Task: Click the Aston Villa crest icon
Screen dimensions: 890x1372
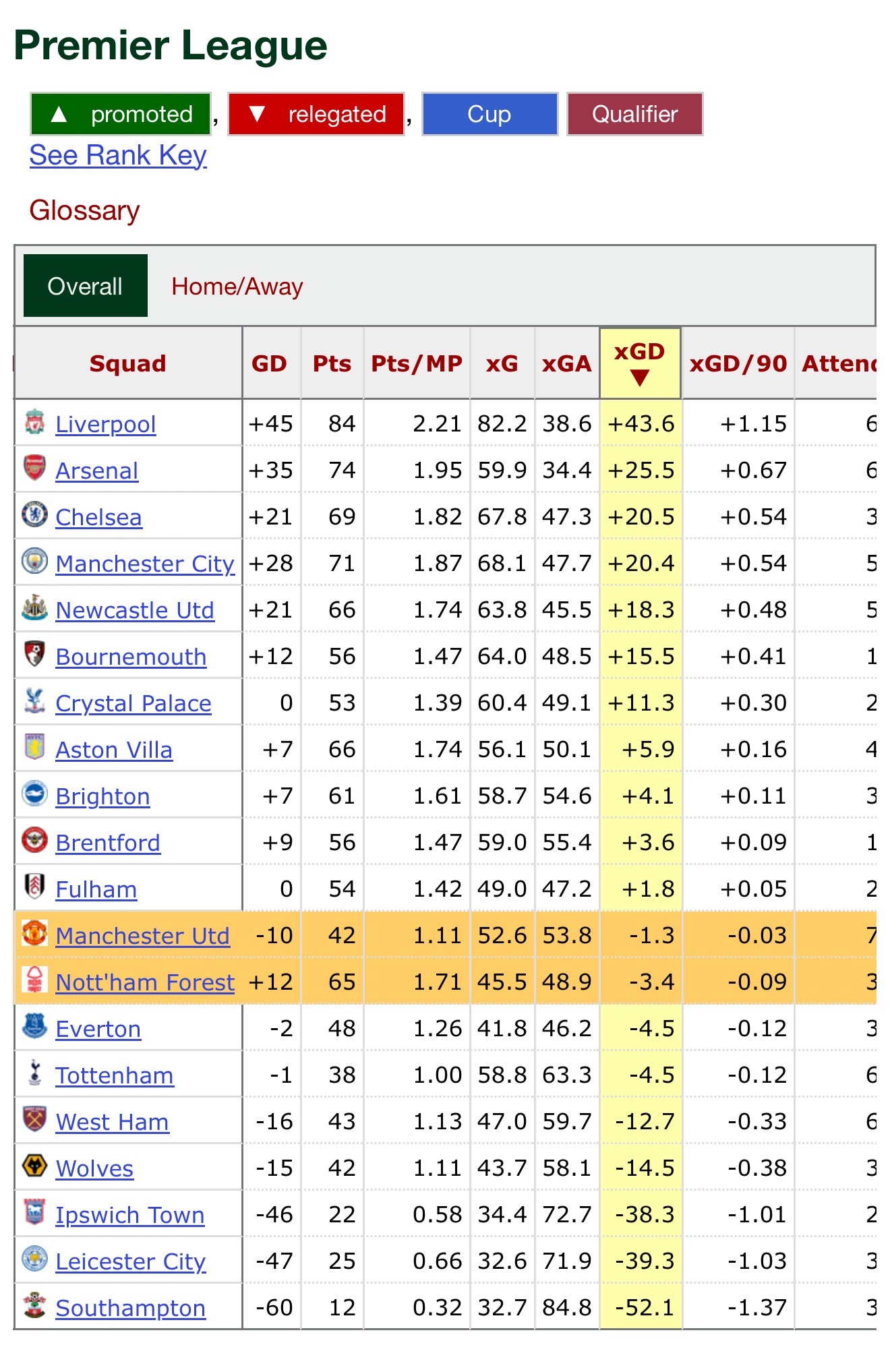Action: point(34,747)
